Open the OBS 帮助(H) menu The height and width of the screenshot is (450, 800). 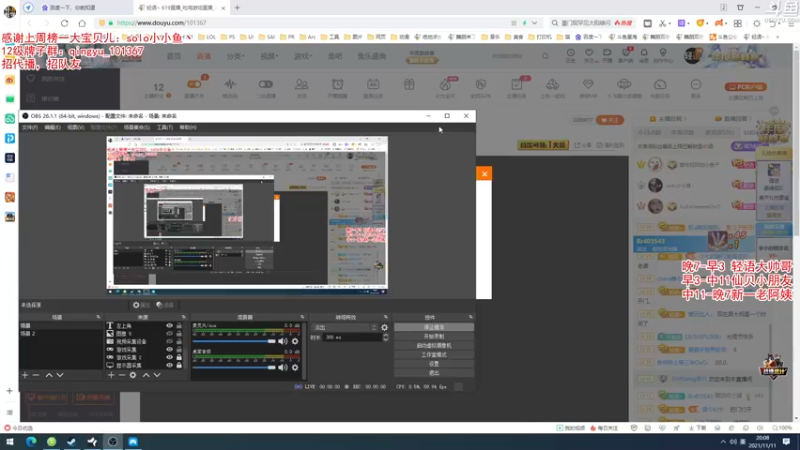pyautogui.click(x=188, y=128)
